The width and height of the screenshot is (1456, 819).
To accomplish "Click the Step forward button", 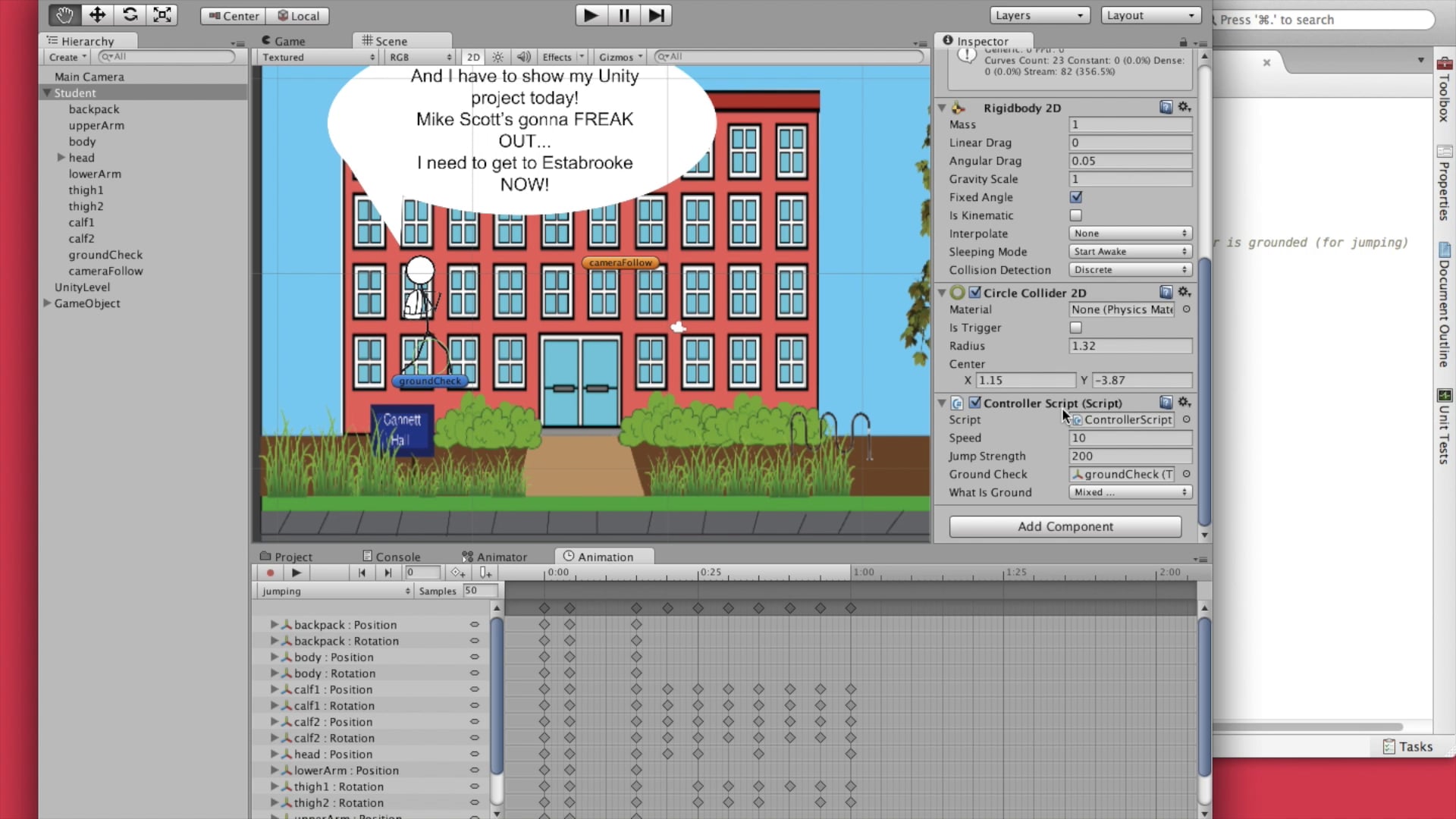I will click(657, 15).
